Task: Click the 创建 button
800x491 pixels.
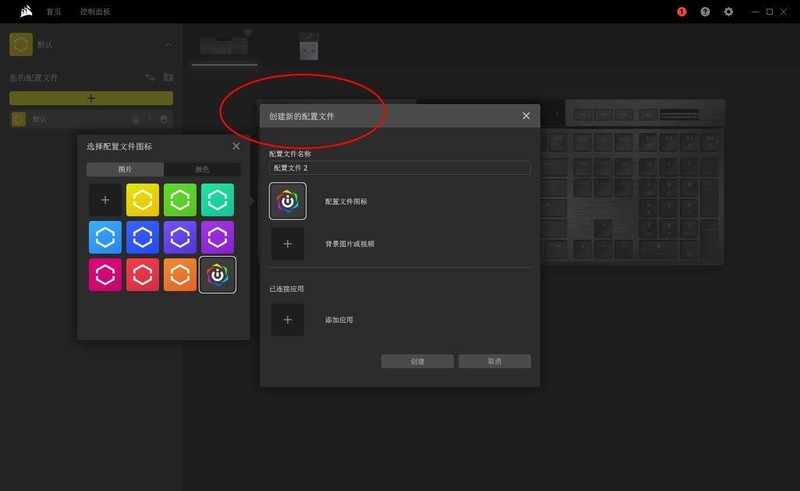Action: pyautogui.click(x=417, y=361)
